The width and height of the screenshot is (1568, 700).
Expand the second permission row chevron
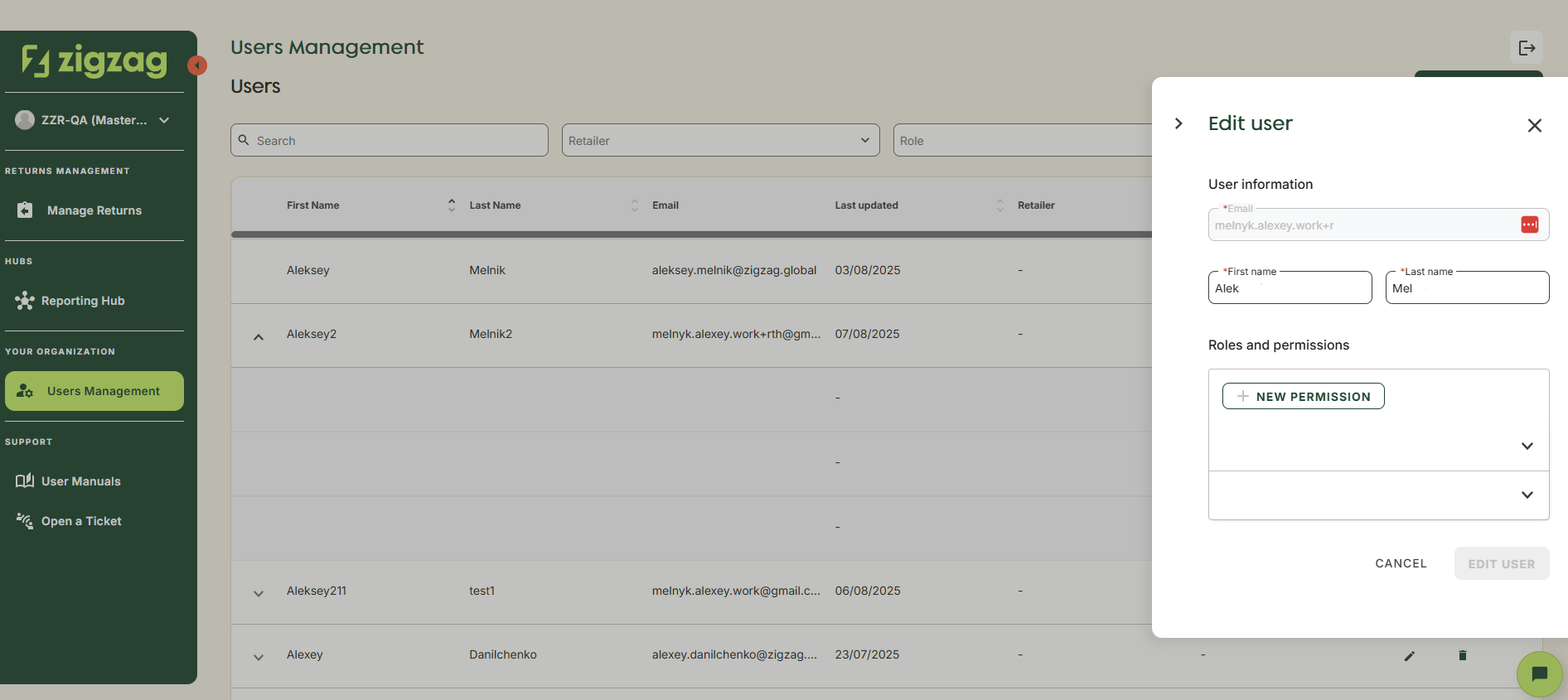(1527, 495)
